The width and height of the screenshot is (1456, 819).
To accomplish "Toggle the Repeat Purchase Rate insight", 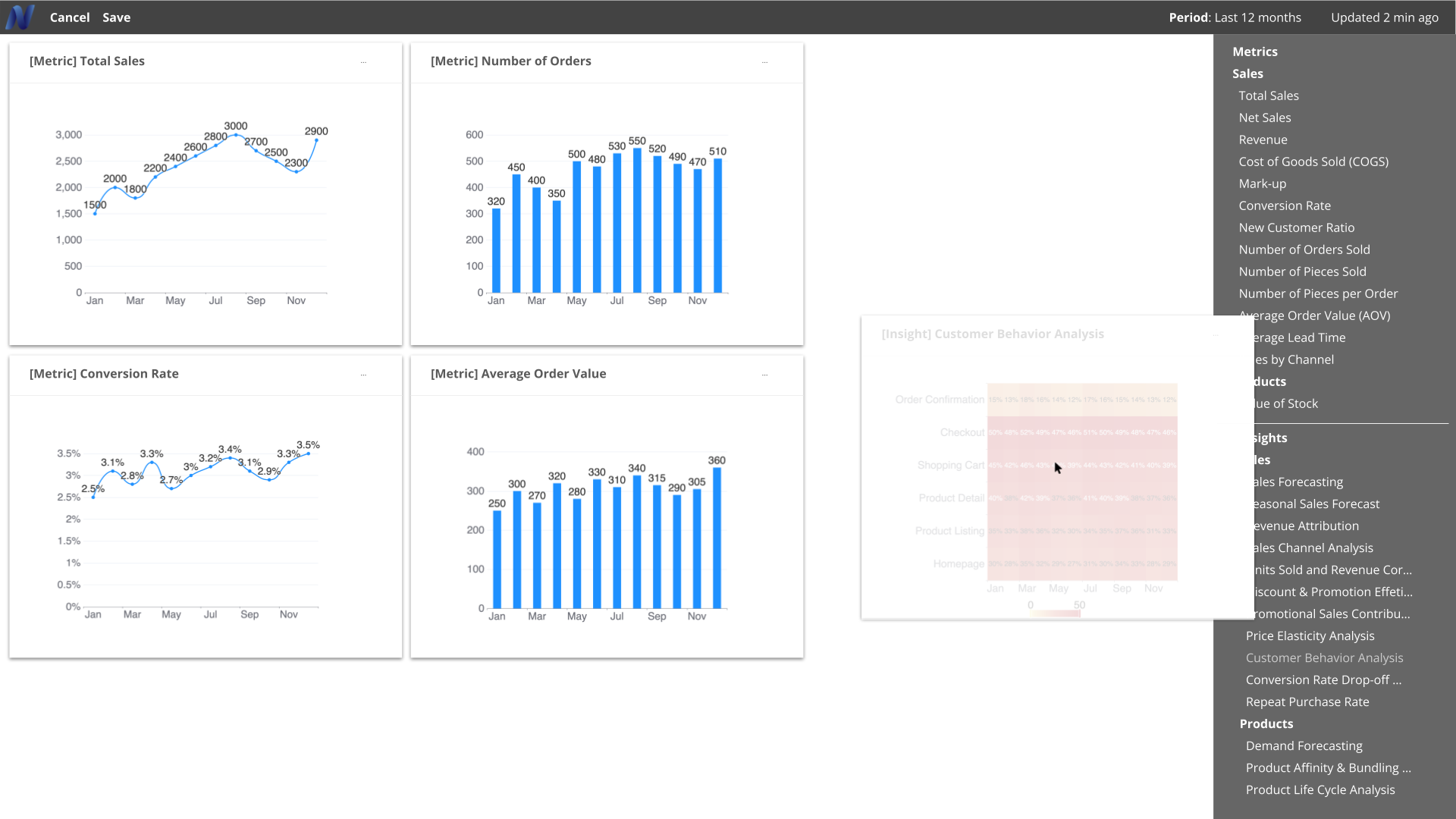I will (1308, 701).
